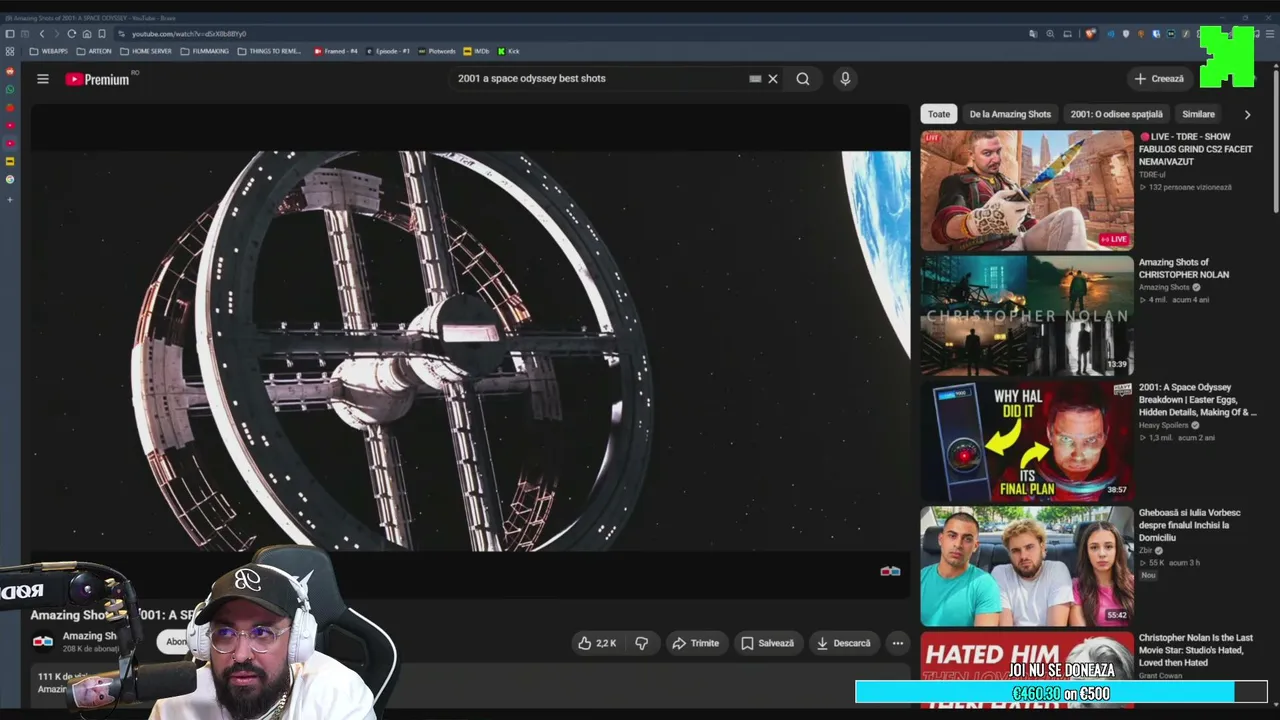Select the Similare chip

1198,114
